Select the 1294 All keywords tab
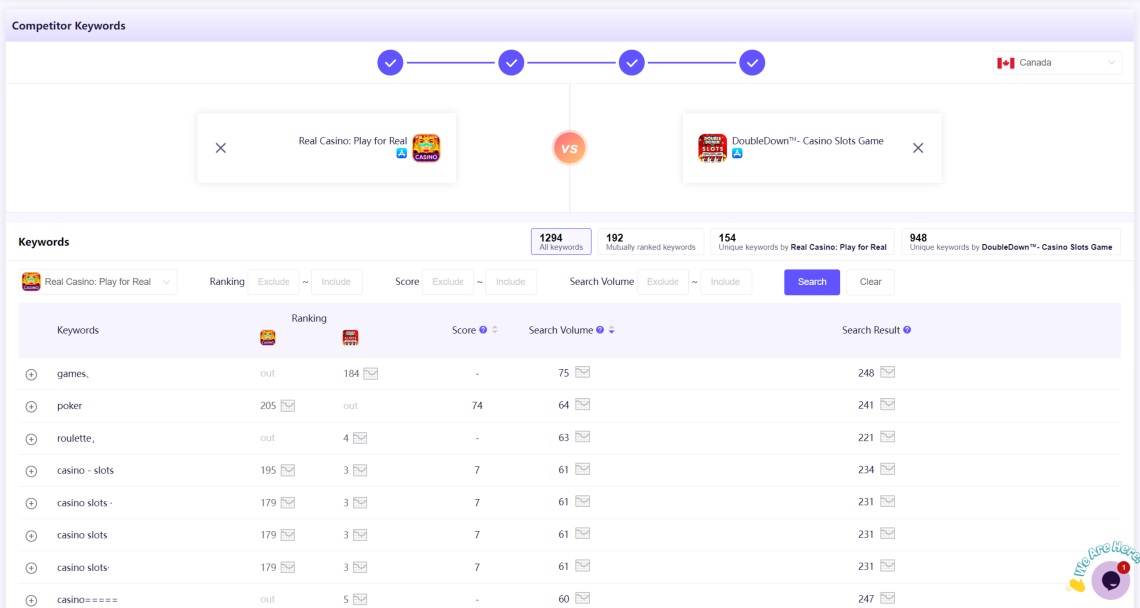This screenshot has width=1140, height=608. coord(561,242)
